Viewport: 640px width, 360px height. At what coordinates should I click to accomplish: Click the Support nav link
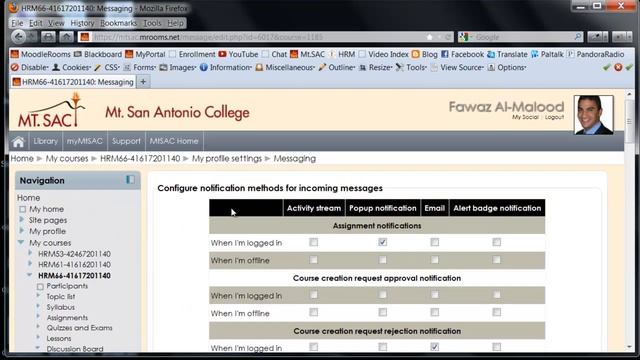[126, 141]
